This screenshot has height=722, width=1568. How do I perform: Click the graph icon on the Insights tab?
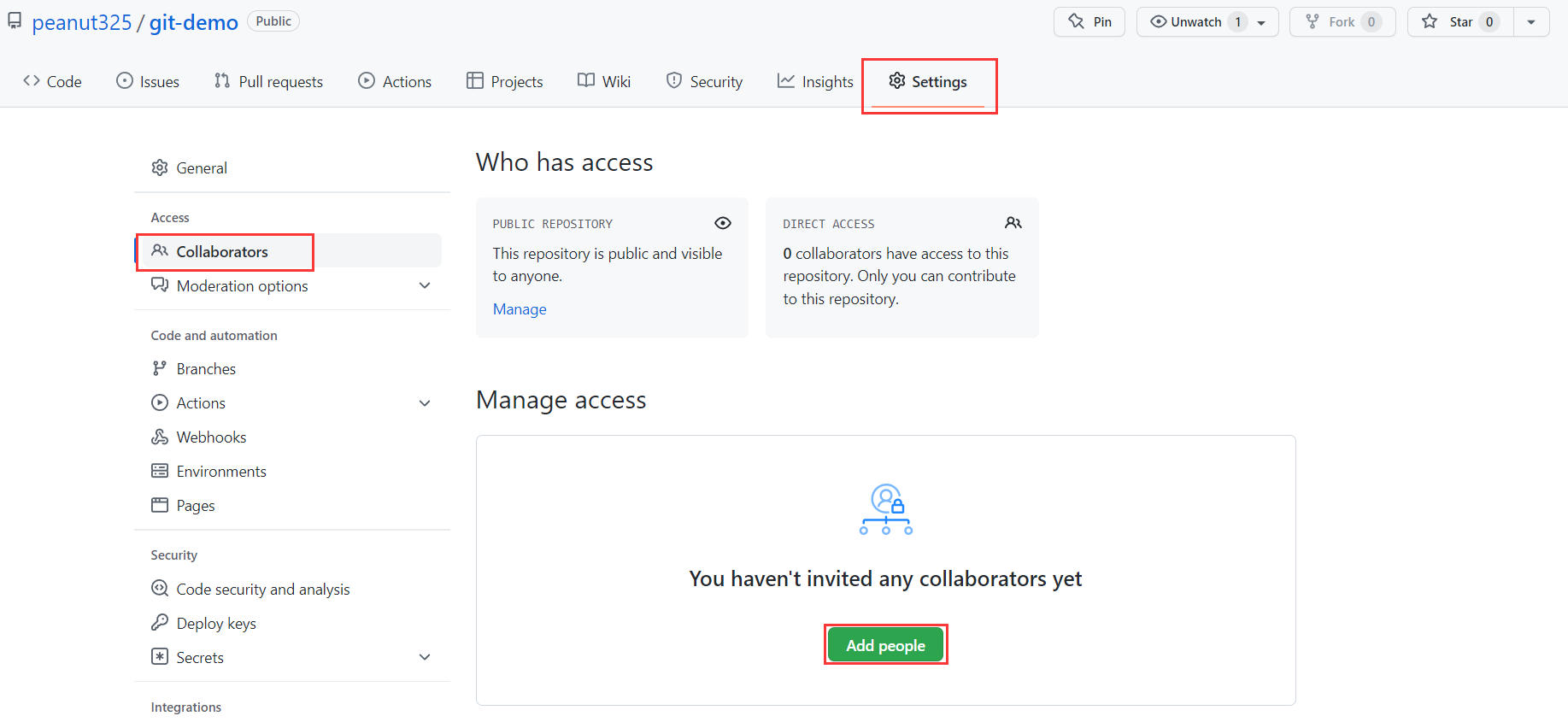pyautogui.click(x=786, y=80)
